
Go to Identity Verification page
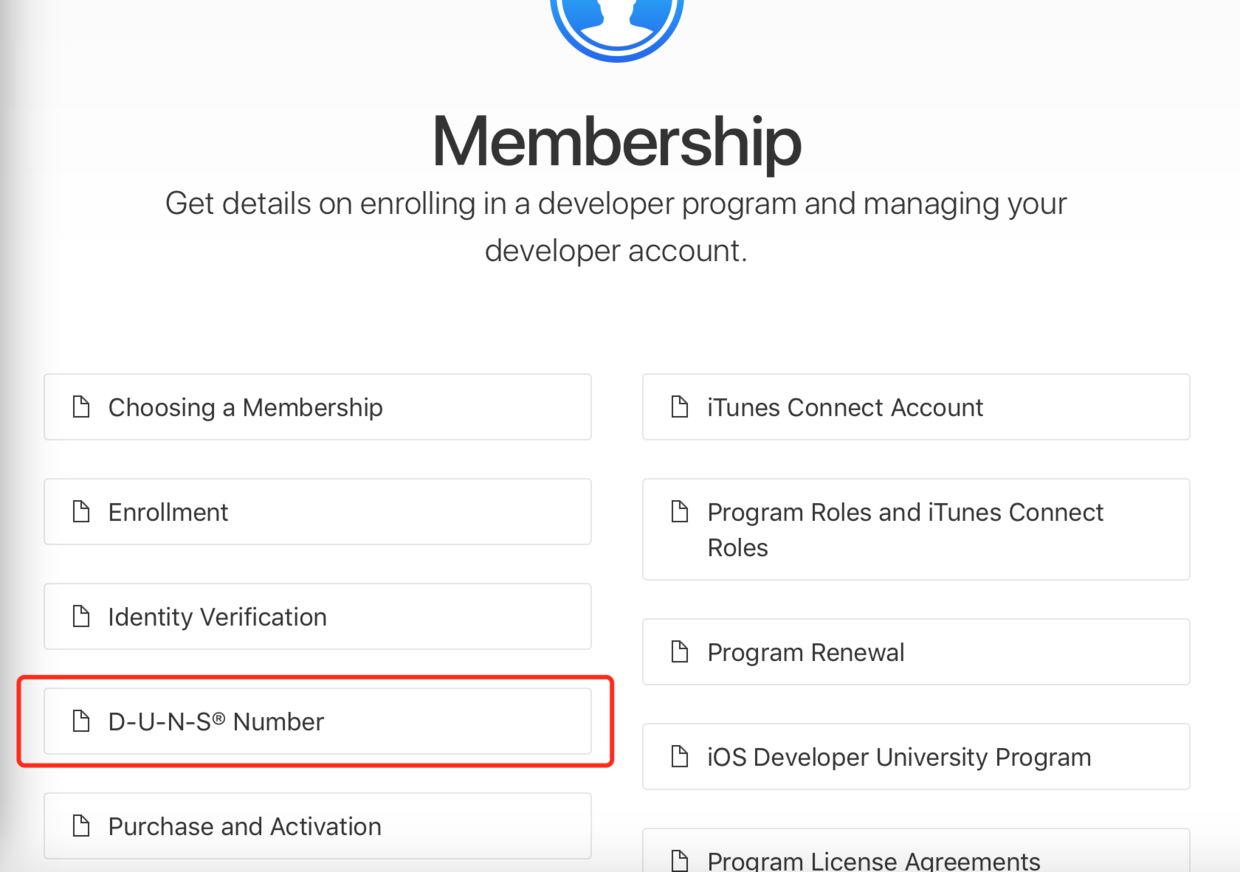pos(217,617)
